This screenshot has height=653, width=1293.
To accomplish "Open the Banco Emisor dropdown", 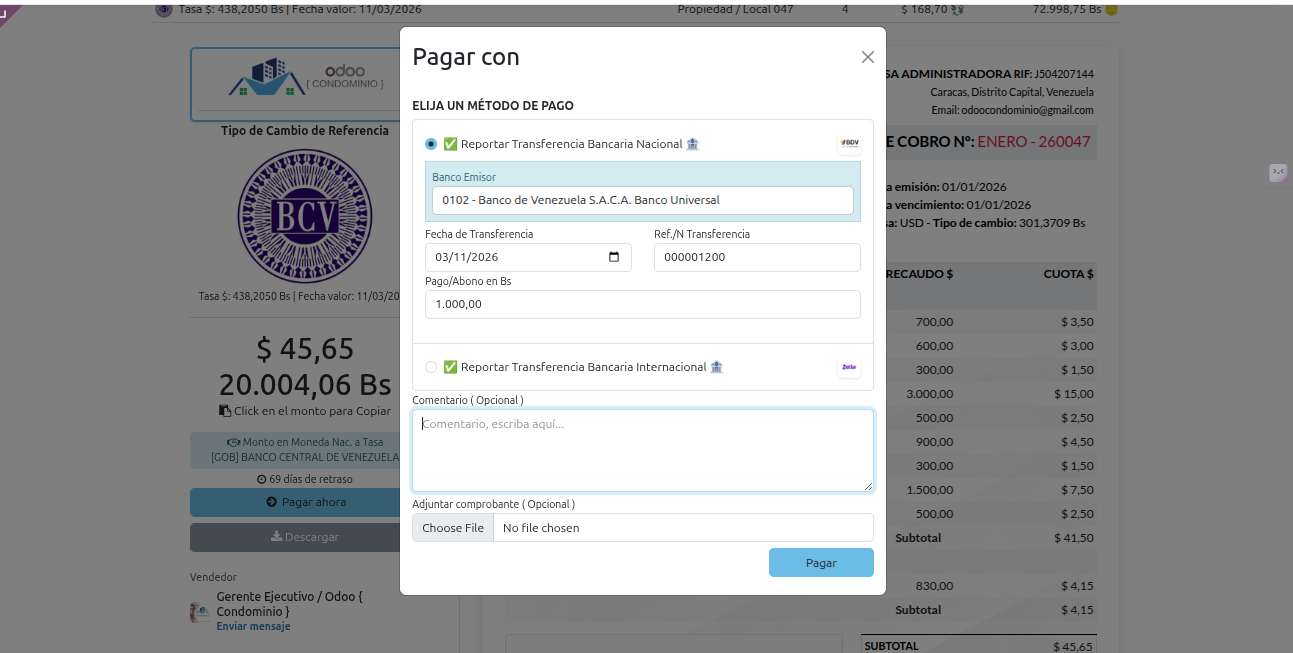I will click(x=642, y=200).
